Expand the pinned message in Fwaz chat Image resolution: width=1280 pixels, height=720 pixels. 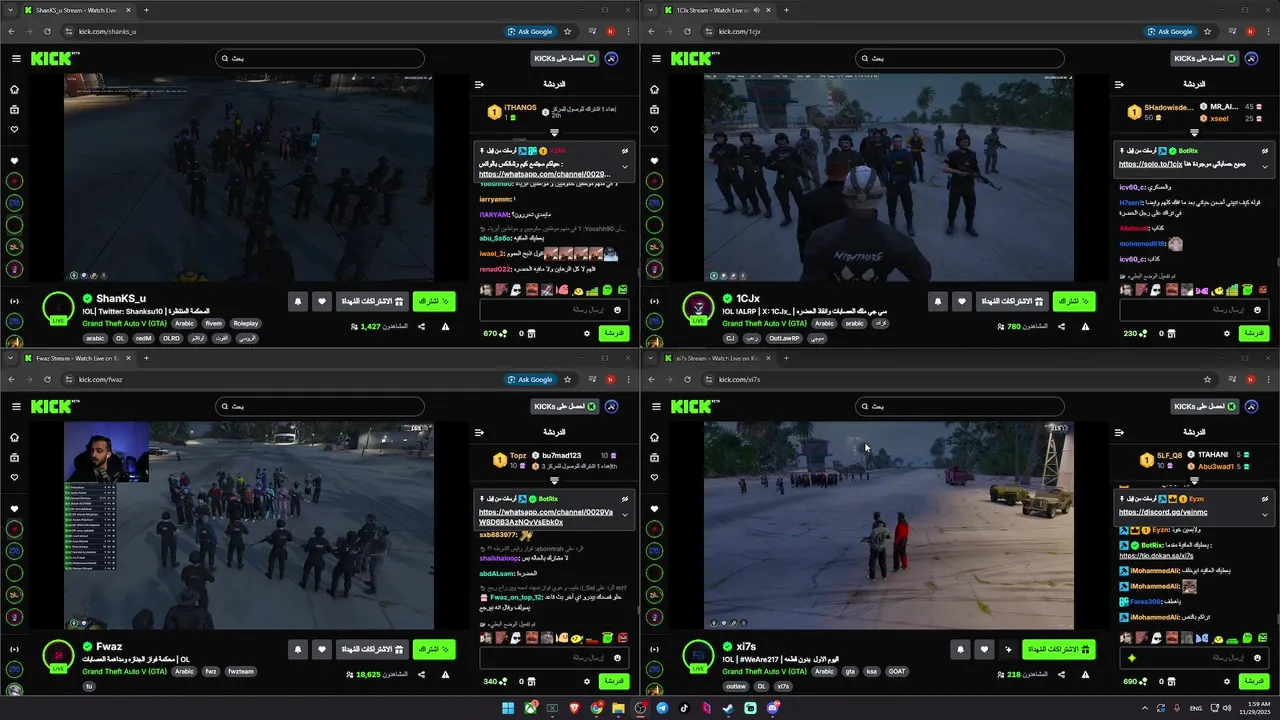pos(625,515)
